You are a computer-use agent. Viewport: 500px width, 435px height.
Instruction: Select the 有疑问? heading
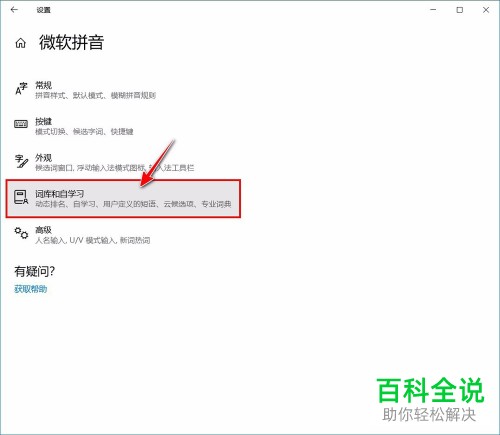[34, 271]
